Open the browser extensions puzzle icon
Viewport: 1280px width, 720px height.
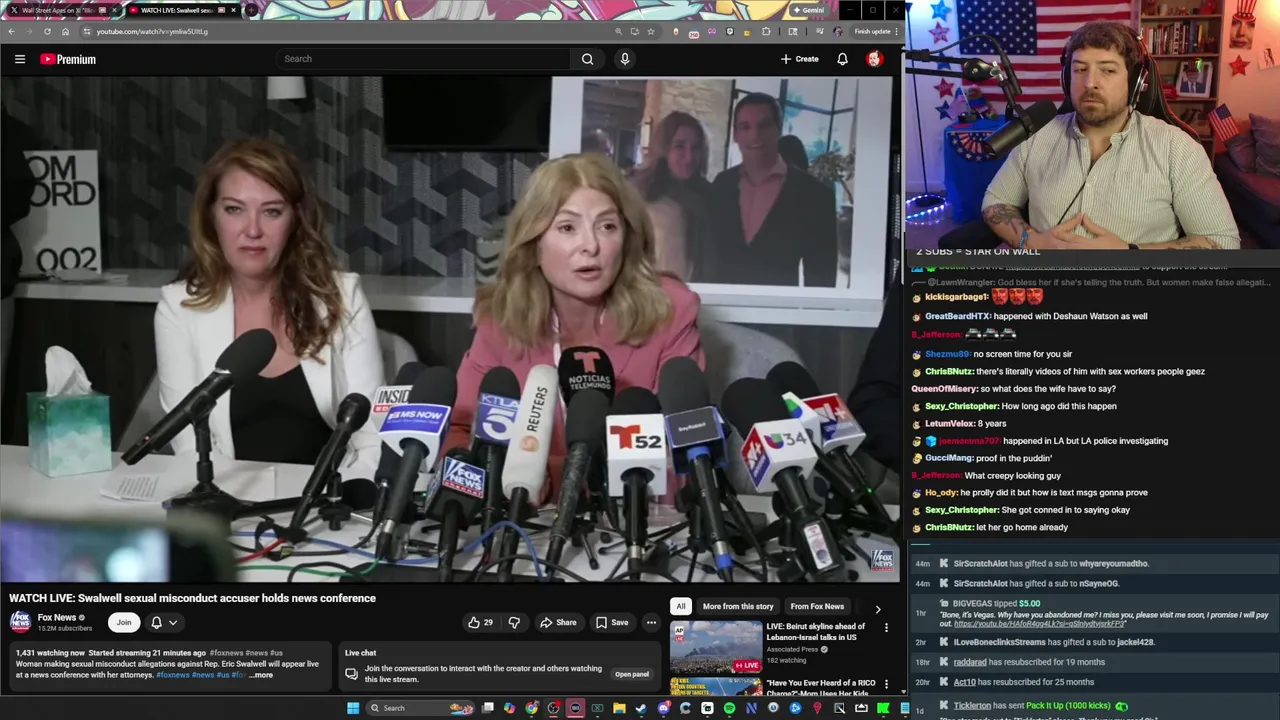click(766, 31)
